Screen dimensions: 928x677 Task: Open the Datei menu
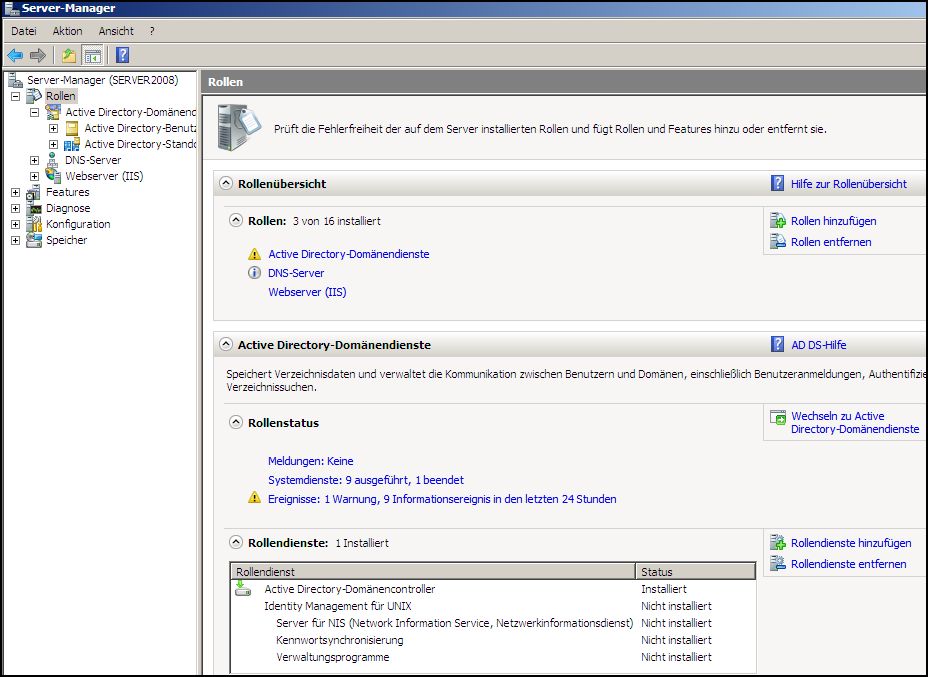click(x=24, y=31)
